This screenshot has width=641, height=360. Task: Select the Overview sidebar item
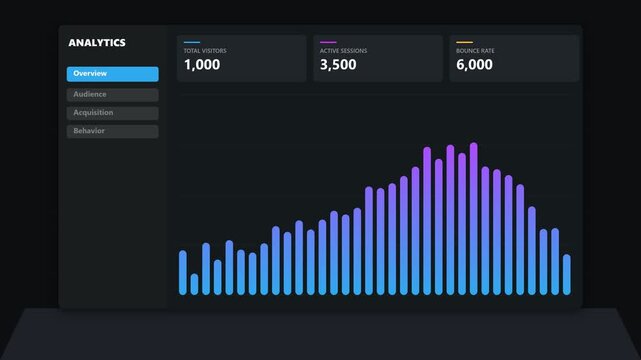pos(112,74)
